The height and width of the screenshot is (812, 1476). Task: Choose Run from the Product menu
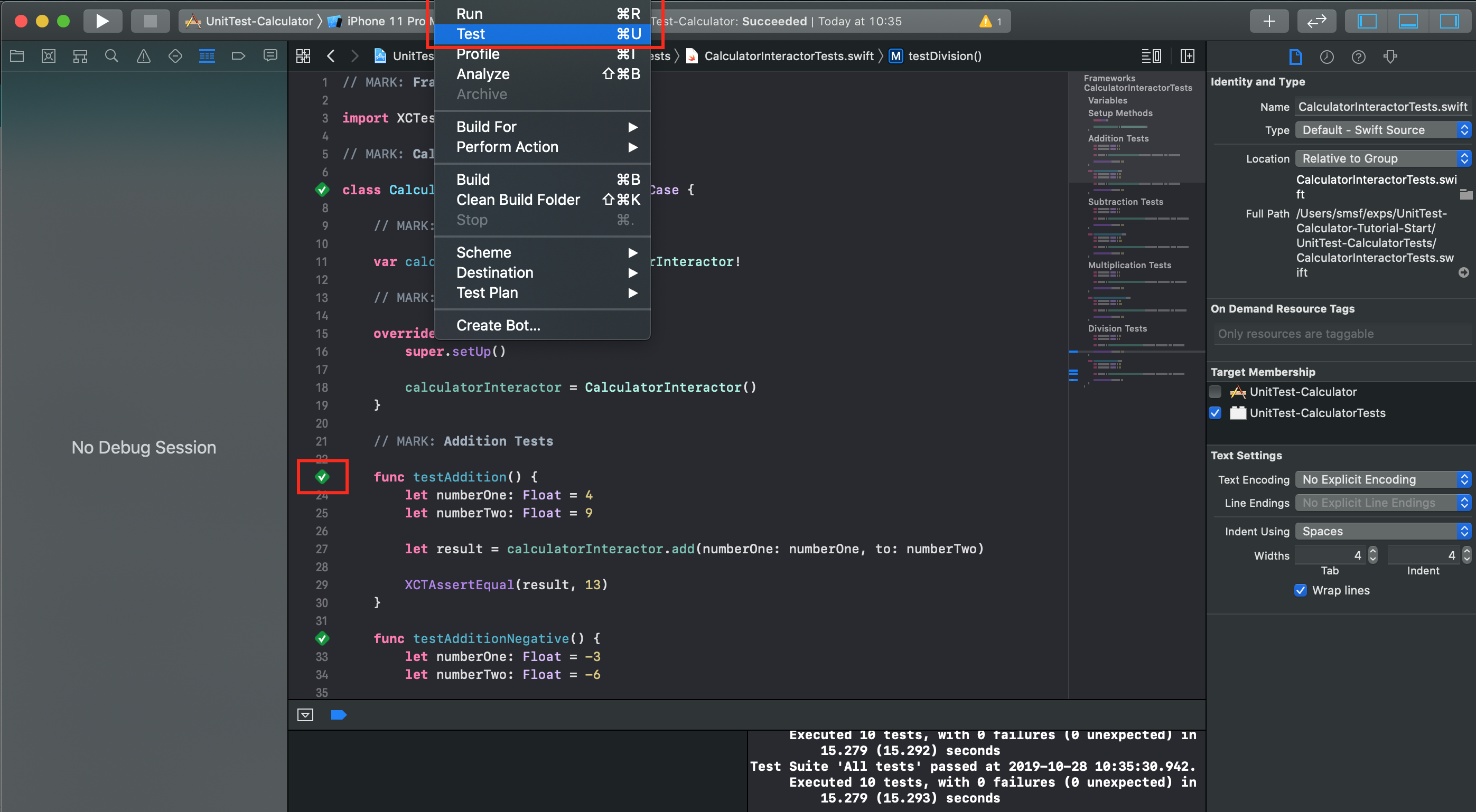coord(543,13)
